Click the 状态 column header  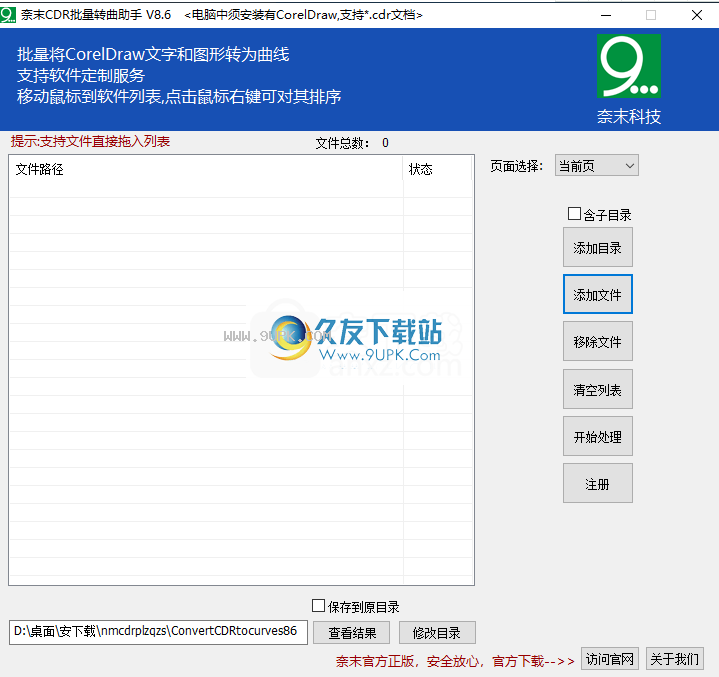(437, 169)
